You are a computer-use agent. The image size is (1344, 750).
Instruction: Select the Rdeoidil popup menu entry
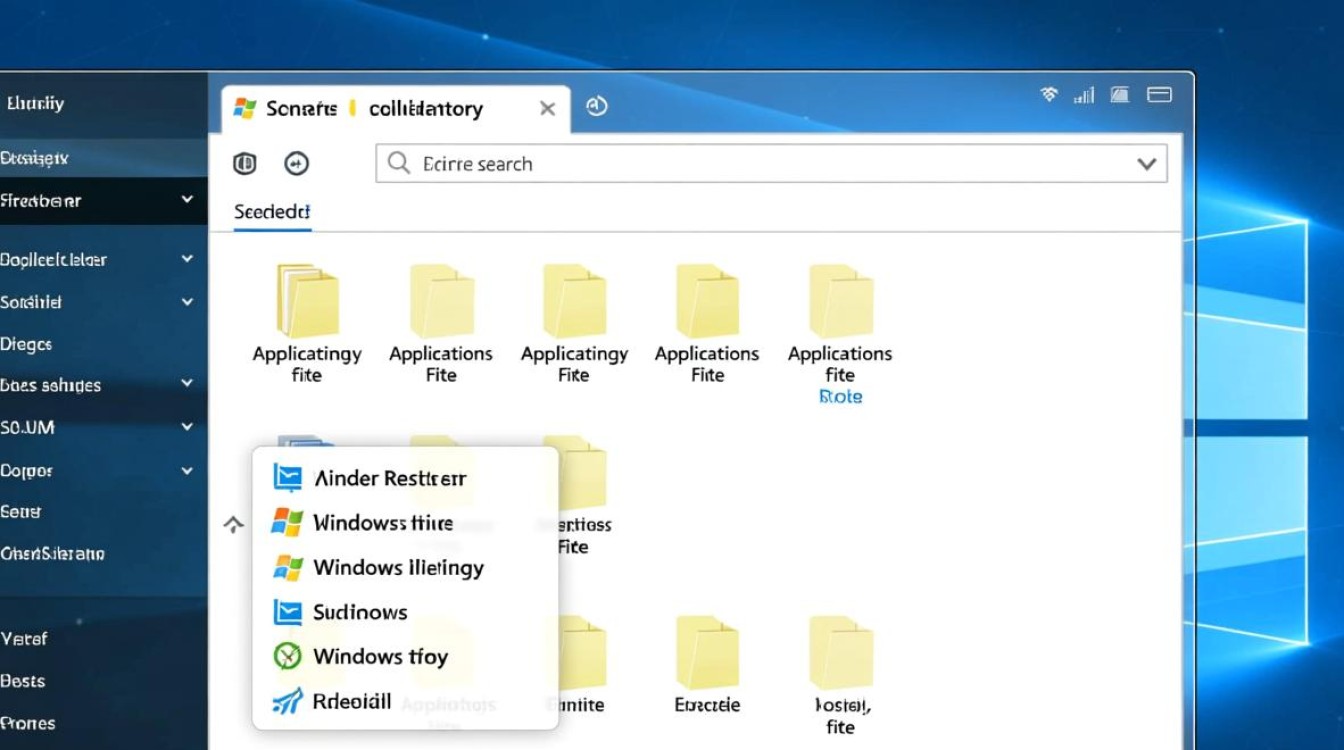point(351,701)
